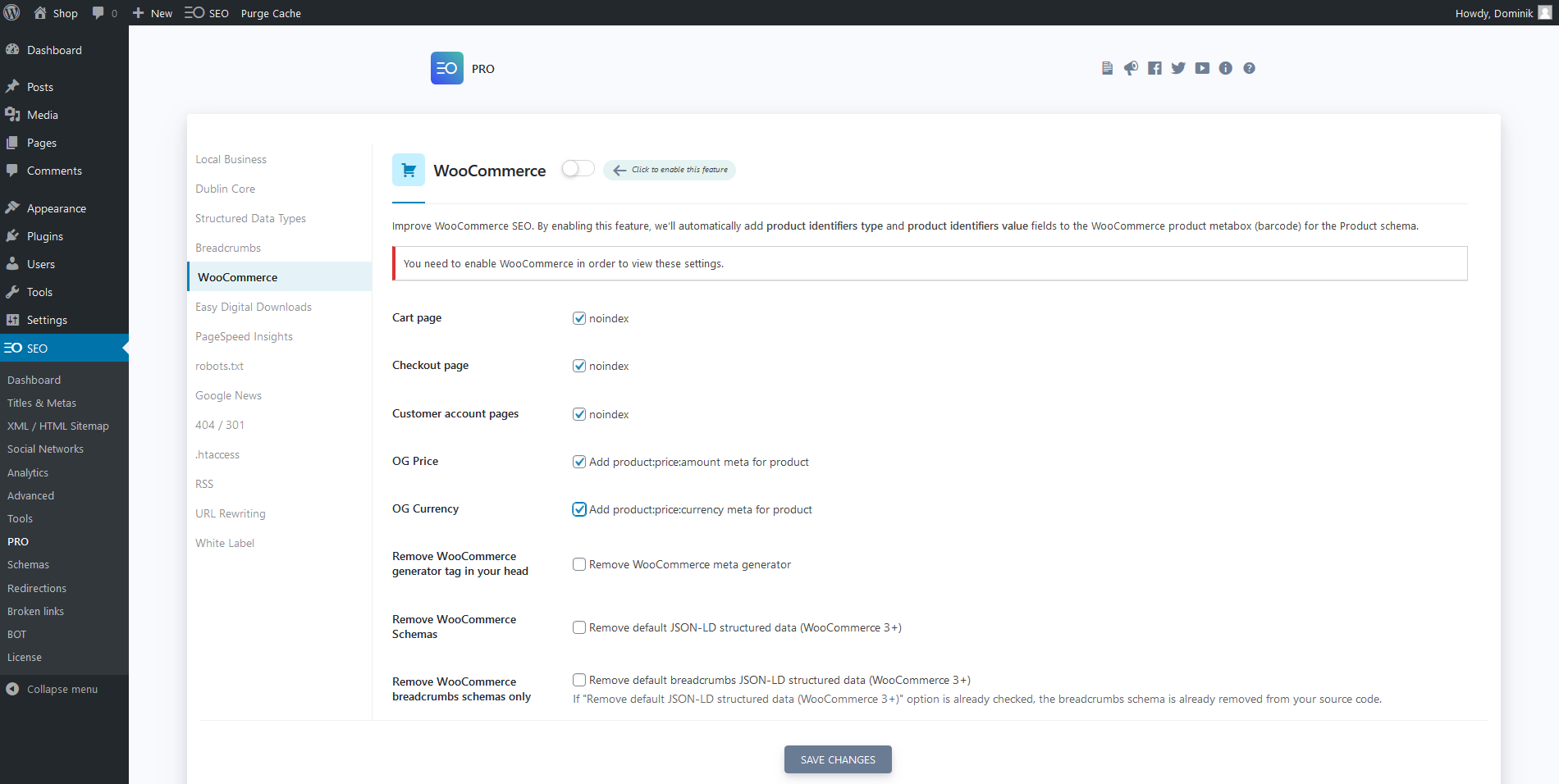Image resolution: width=1559 pixels, height=784 pixels.
Task: Switch to Breadcrumbs tab
Action: click(279, 248)
